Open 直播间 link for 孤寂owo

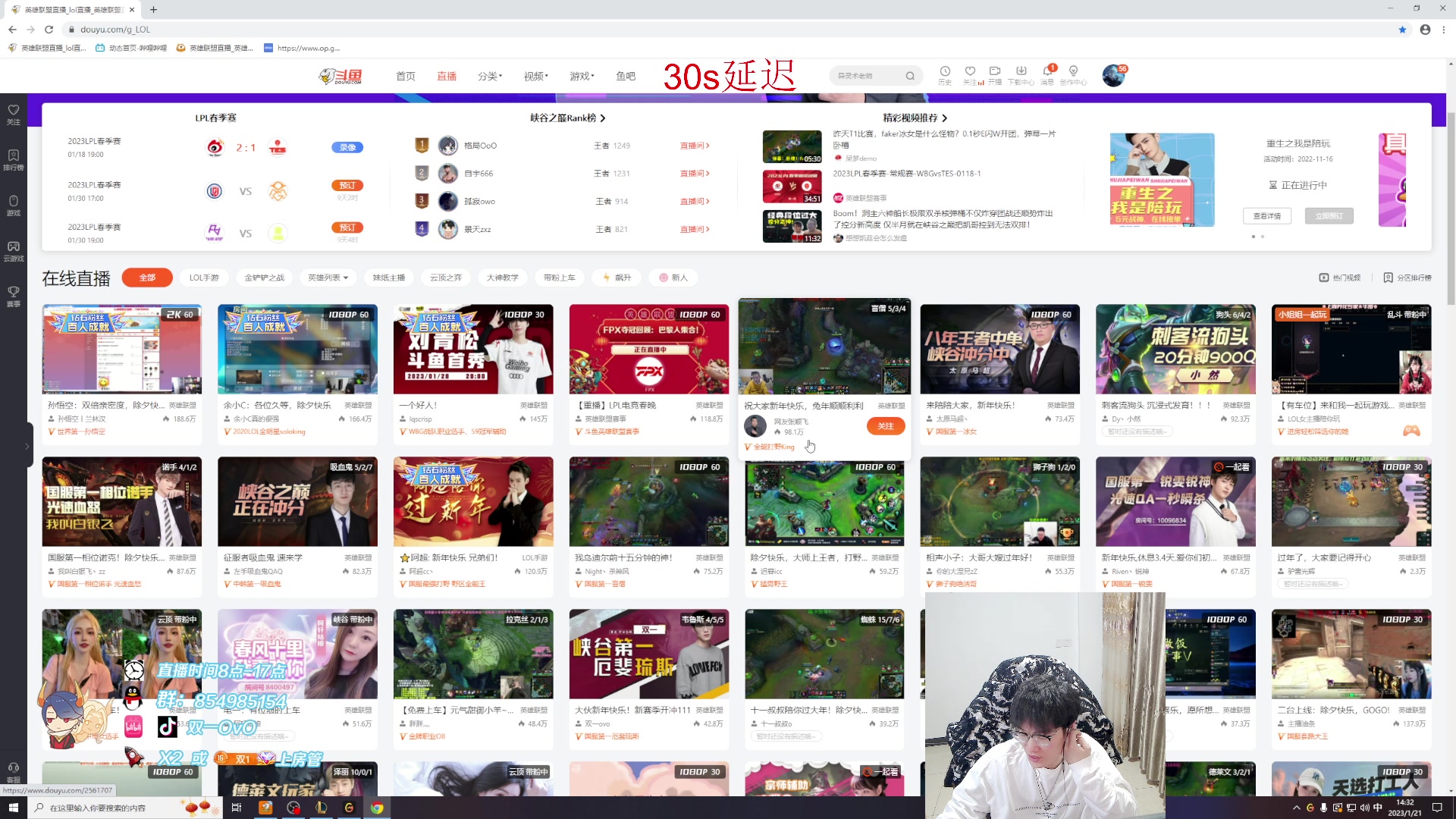point(694,202)
